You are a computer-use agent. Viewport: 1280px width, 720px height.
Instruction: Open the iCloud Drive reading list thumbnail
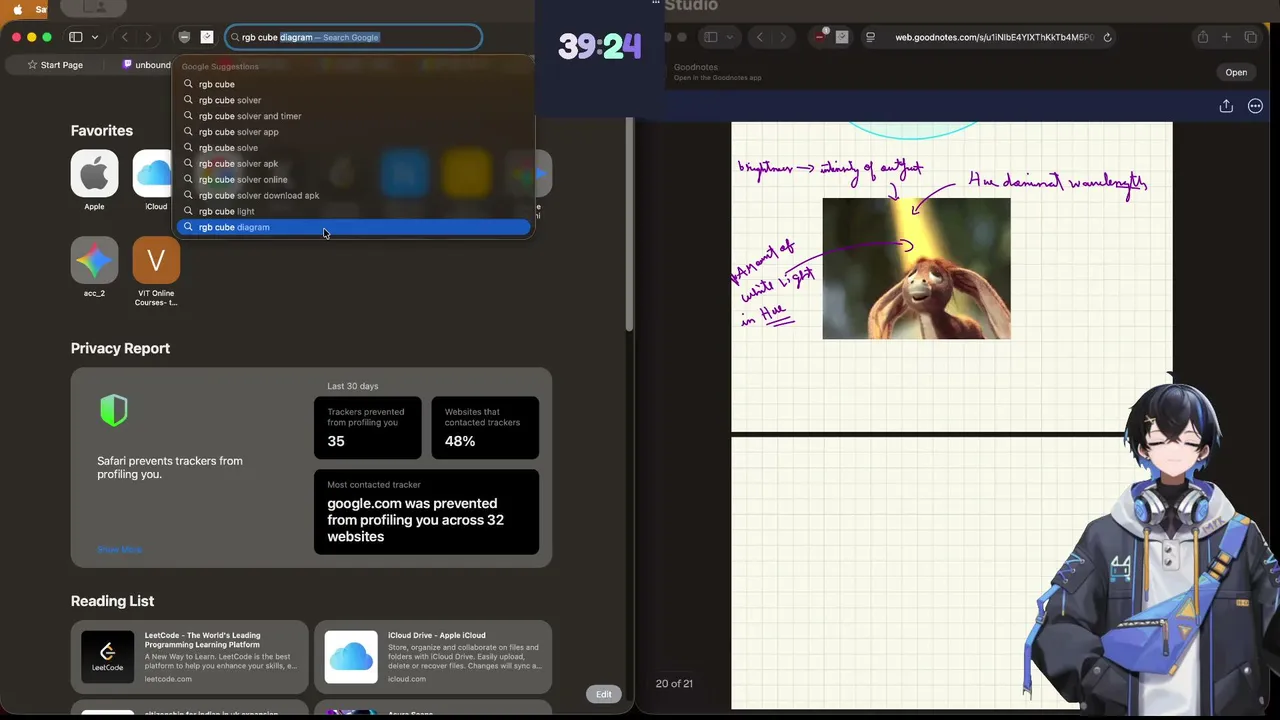pyautogui.click(x=351, y=657)
